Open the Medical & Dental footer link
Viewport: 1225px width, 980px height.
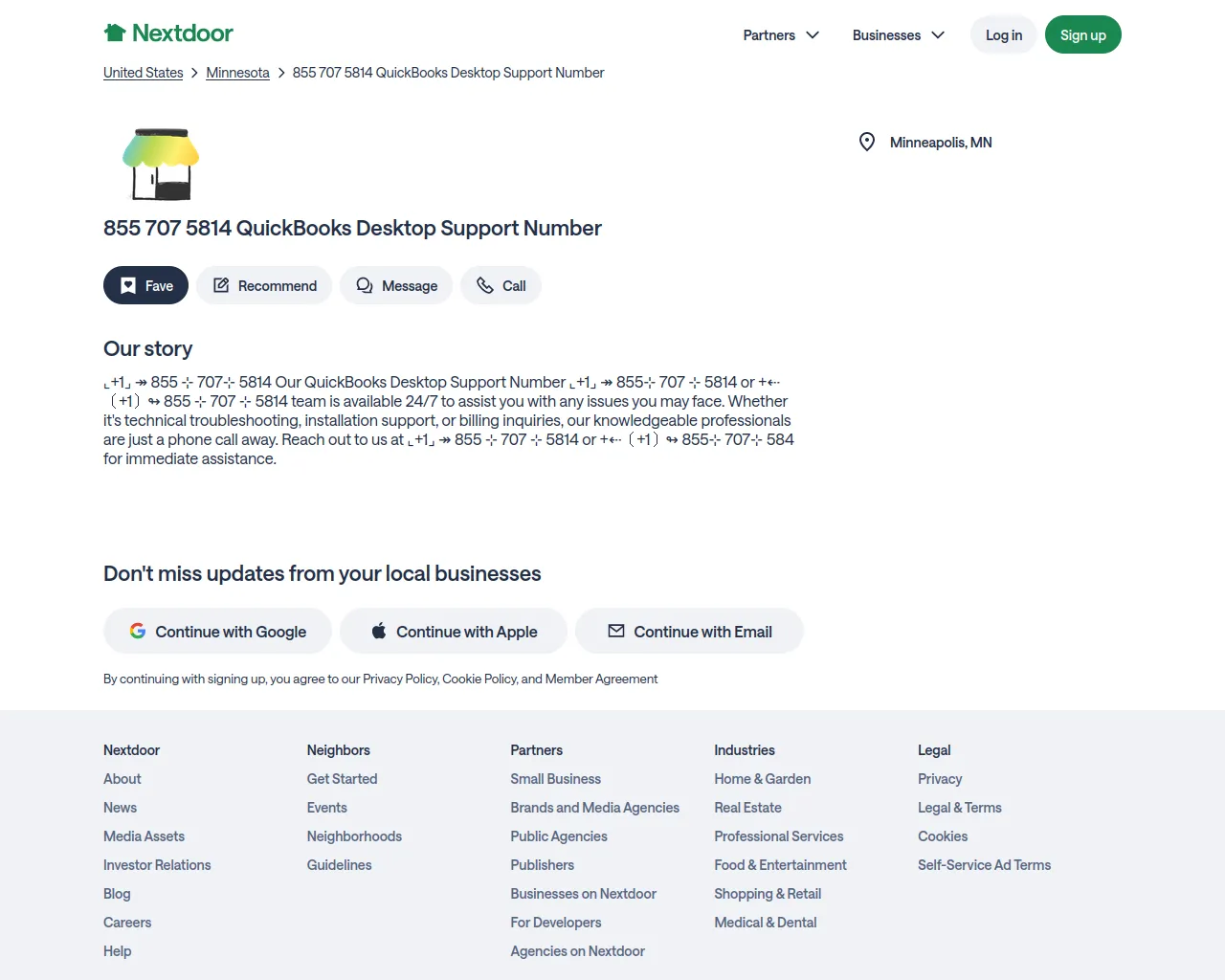coord(766,923)
